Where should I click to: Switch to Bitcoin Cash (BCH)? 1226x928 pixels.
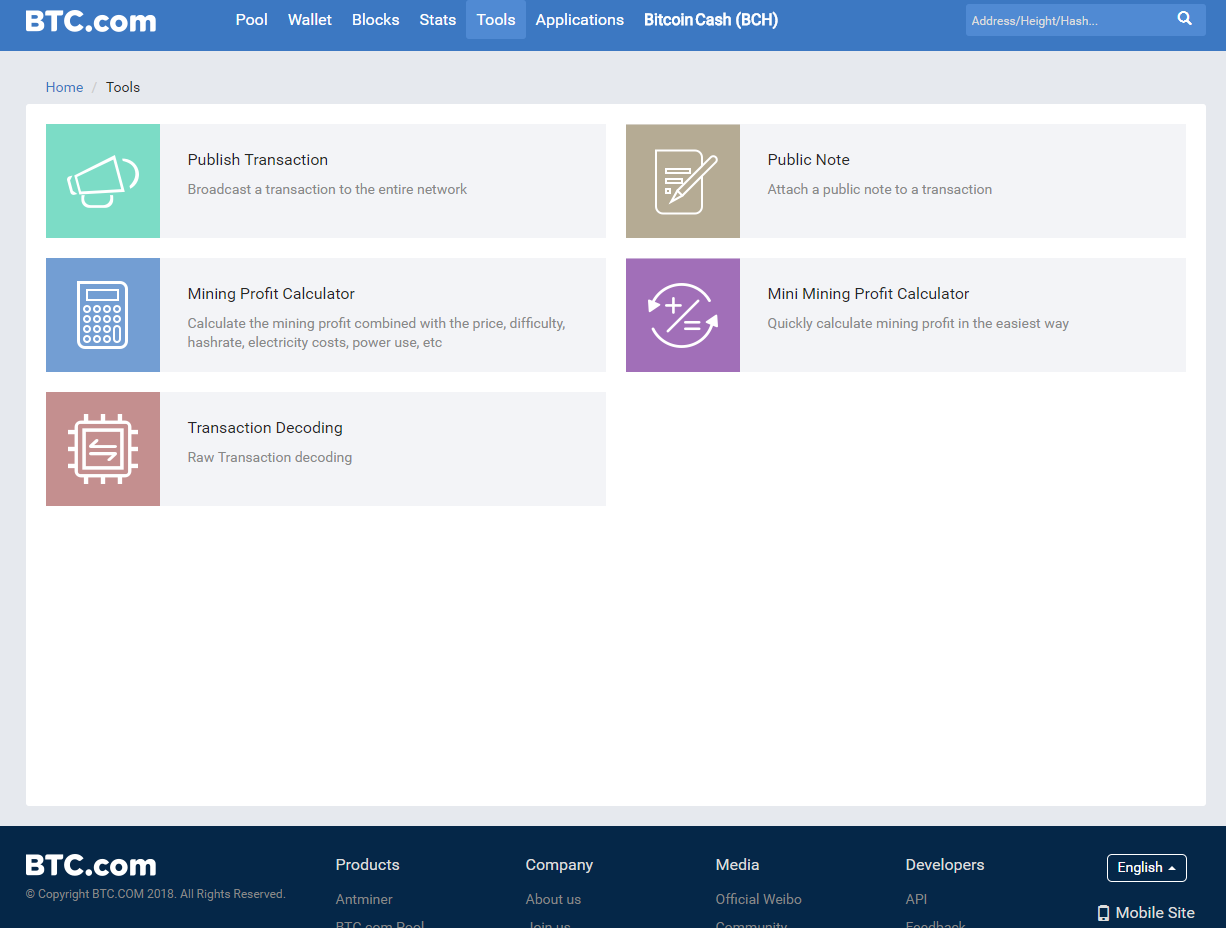tap(711, 20)
